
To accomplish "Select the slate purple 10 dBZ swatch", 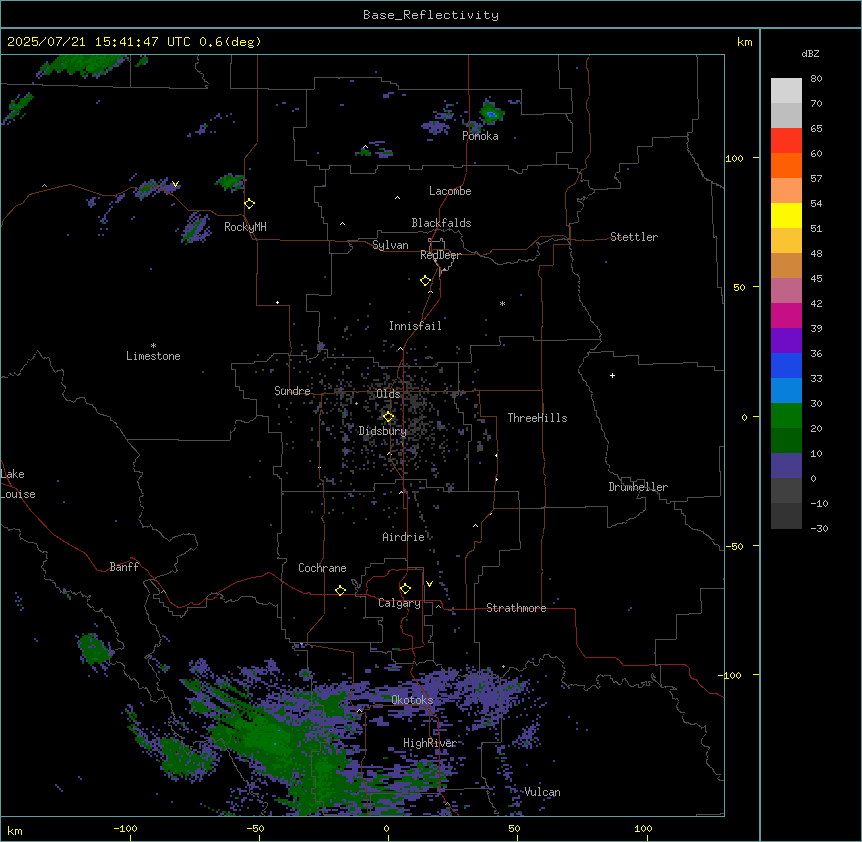I will (786, 466).
